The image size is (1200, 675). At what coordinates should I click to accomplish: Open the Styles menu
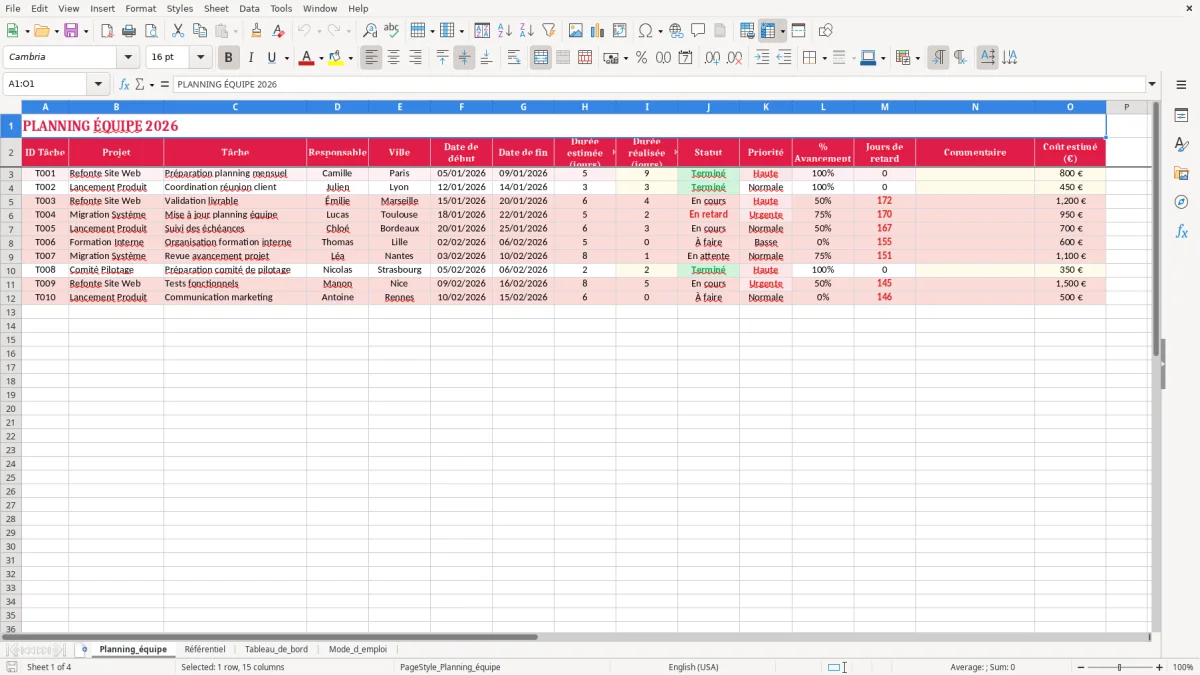coord(180,8)
